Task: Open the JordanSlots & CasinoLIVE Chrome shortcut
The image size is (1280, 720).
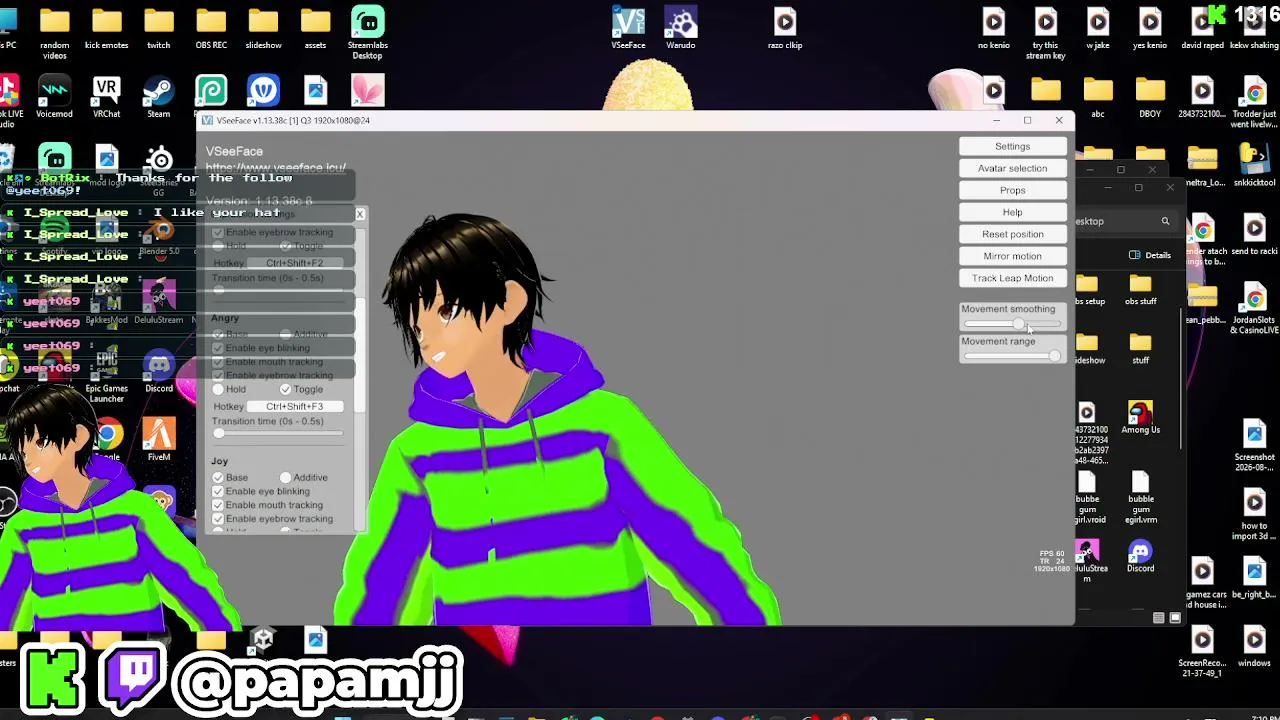Action: tap(1254, 307)
